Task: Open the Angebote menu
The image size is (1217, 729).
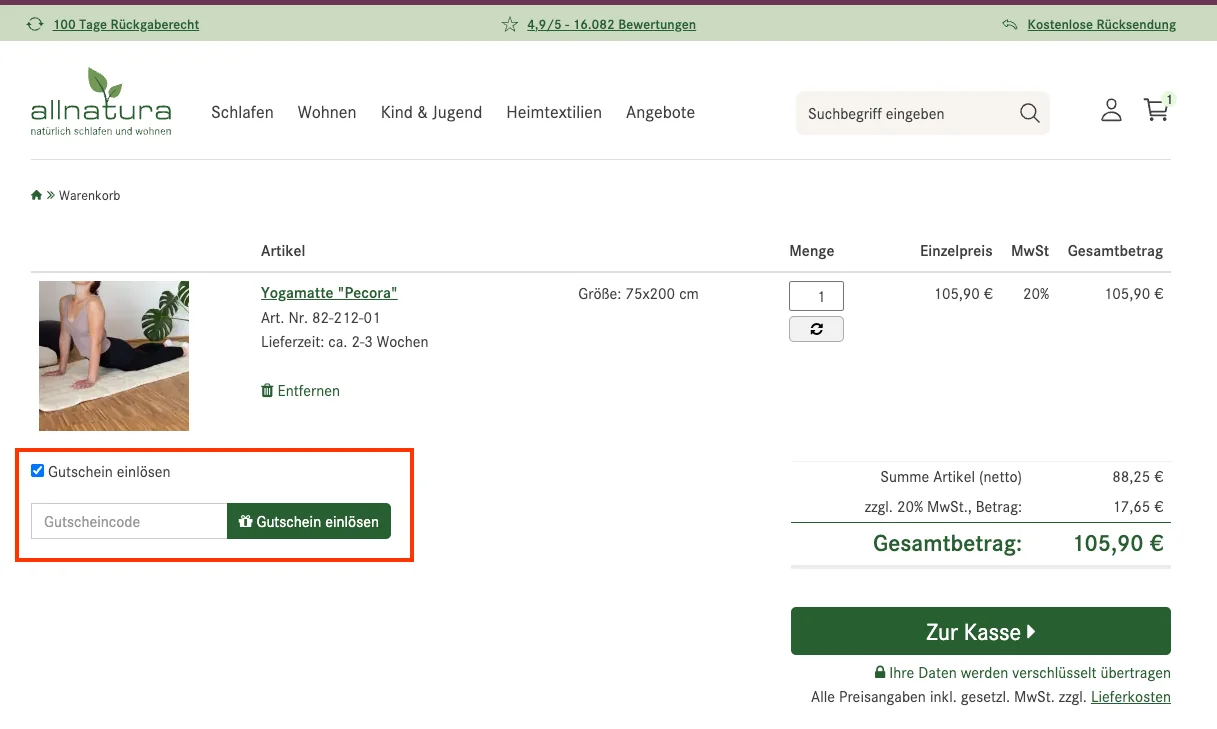Action: (x=660, y=112)
